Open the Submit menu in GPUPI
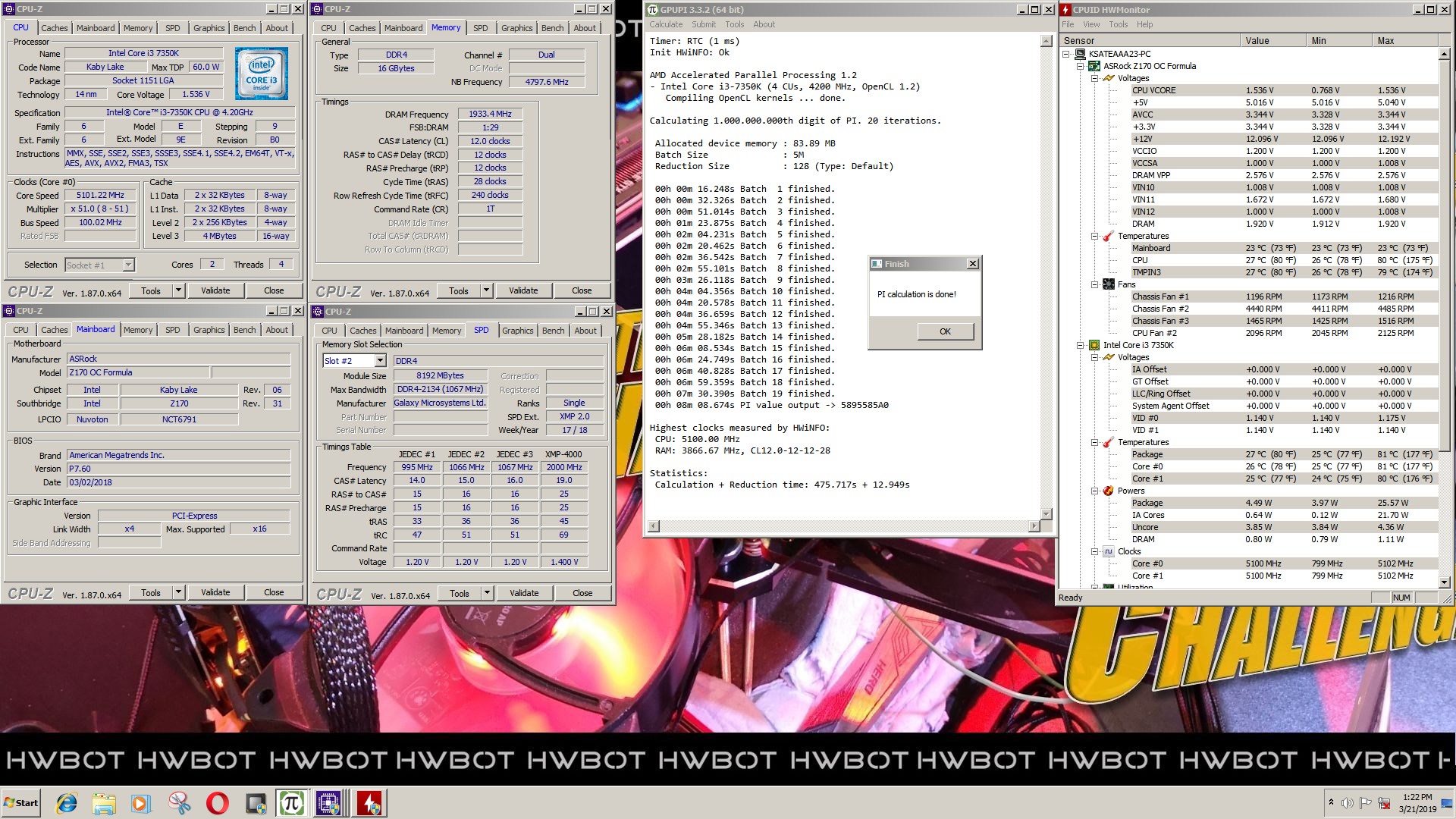This screenshot has height=819, width=1456. 703,24
